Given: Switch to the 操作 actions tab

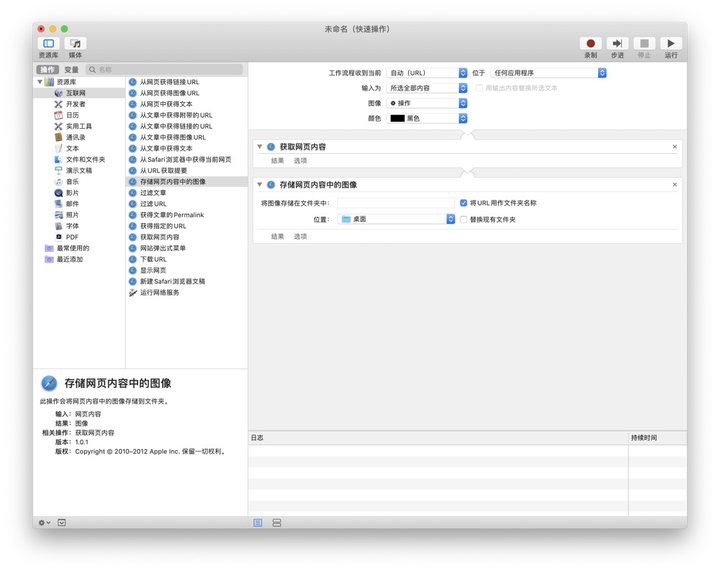Looking at the screenshot, I should (47, 69).
